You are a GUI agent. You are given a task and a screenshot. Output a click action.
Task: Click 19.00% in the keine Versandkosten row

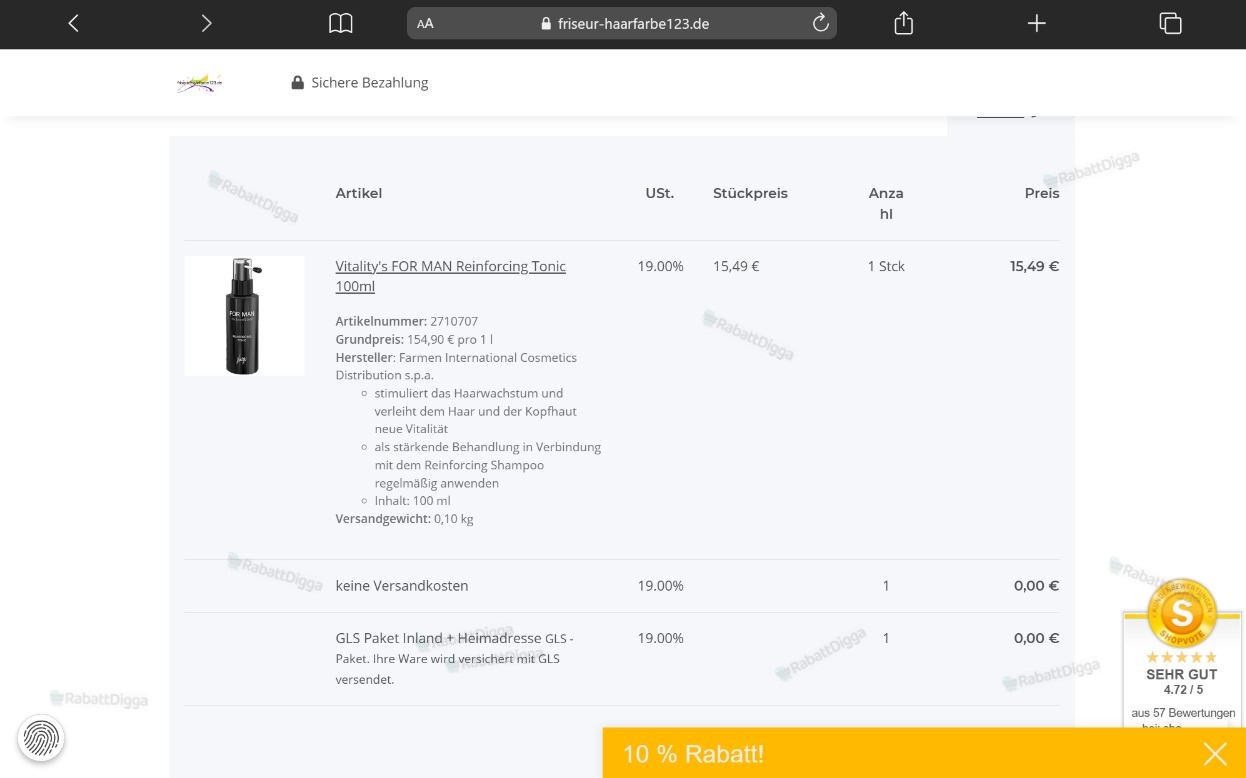coord(660,586)
